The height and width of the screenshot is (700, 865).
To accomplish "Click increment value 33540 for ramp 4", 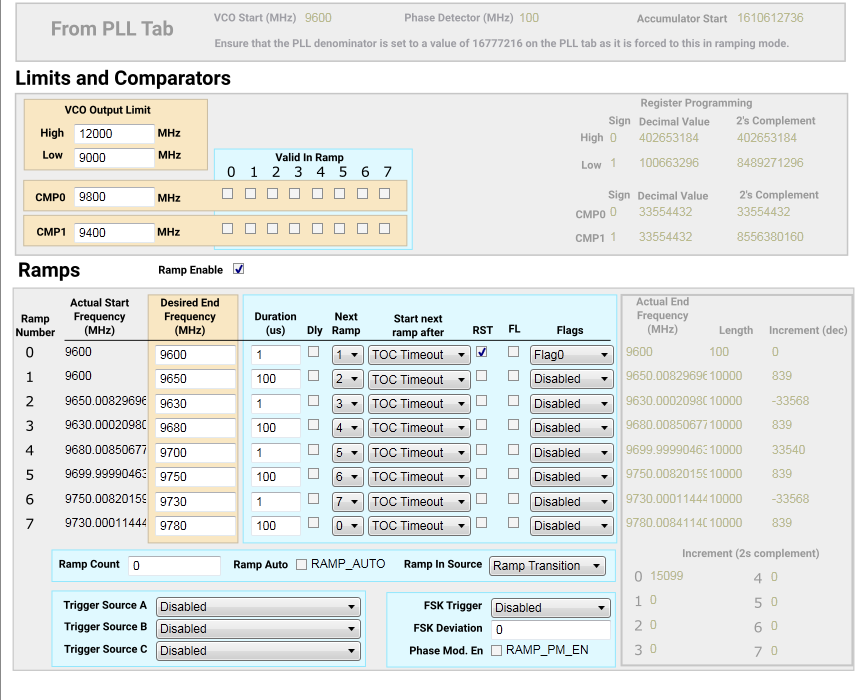I will (788, 450).
